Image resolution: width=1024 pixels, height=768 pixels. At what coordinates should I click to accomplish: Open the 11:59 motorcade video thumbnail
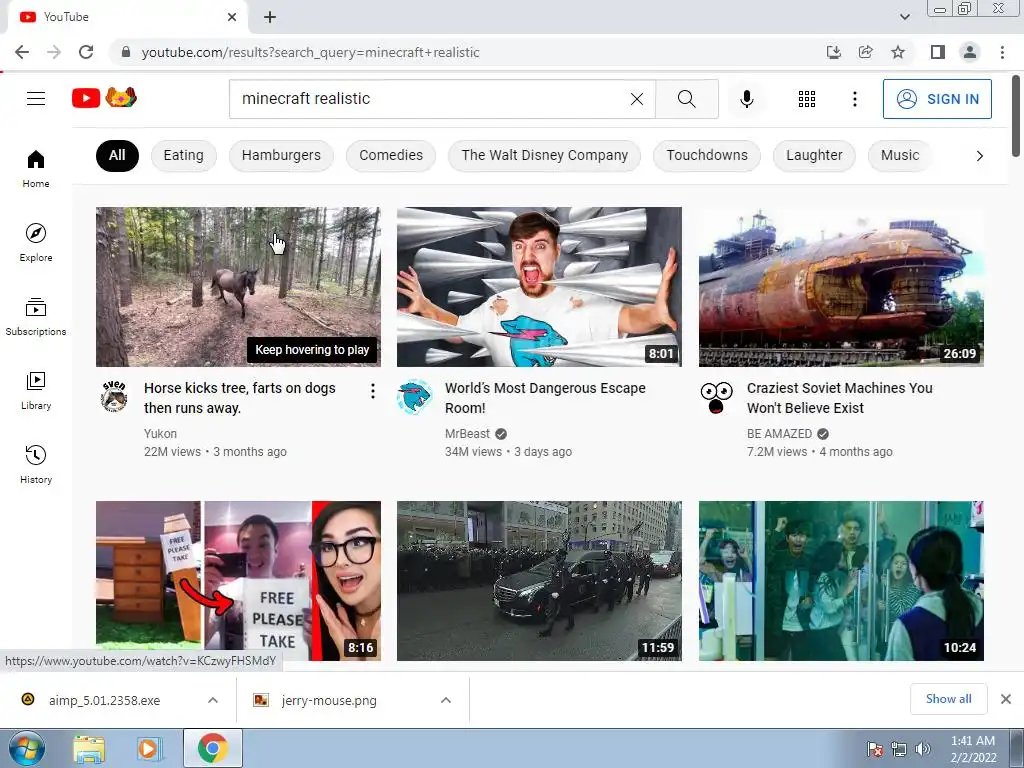[x=539, y=581]
